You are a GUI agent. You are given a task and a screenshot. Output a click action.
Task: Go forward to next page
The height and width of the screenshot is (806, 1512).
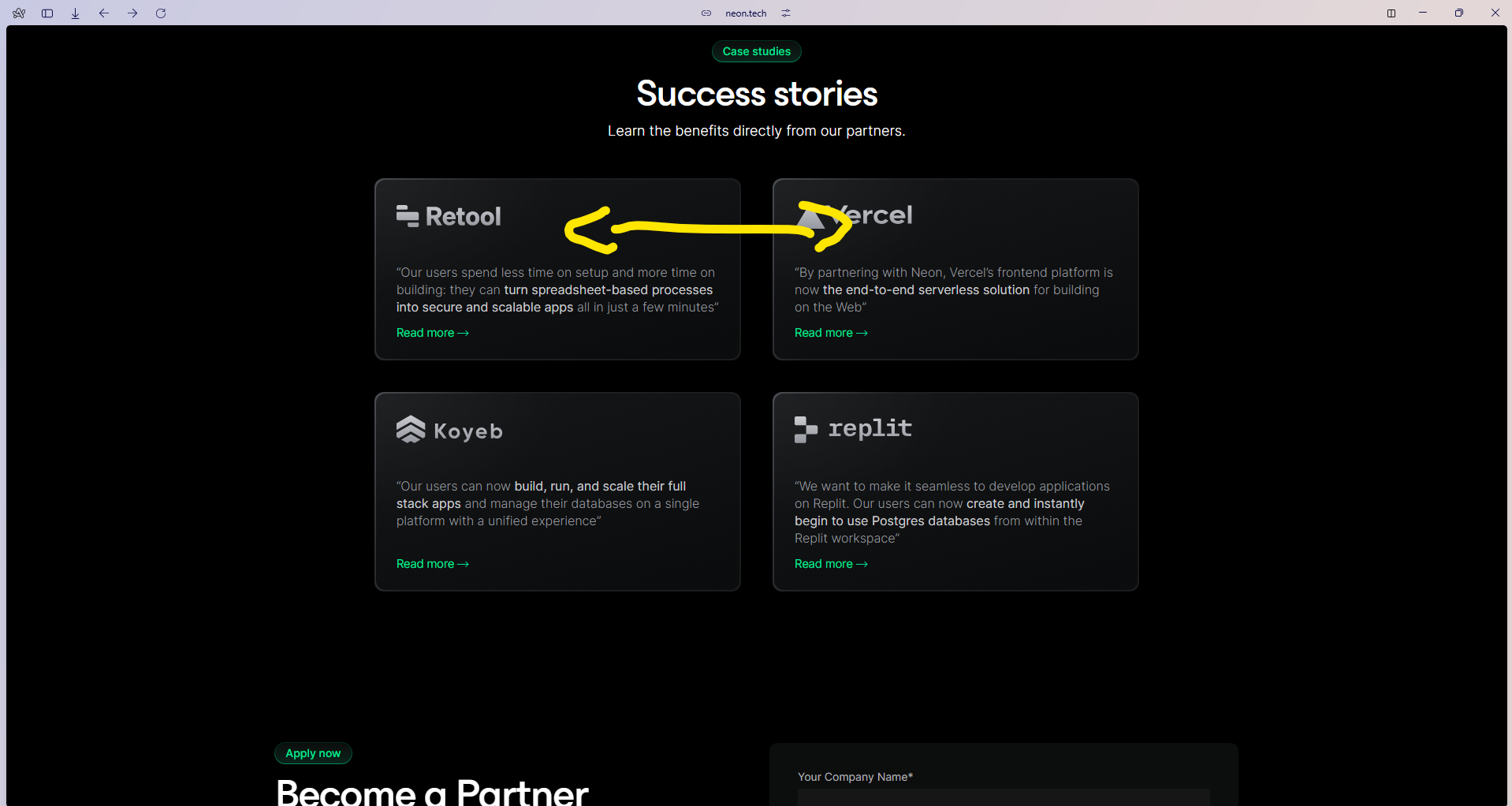tap(132, 13)
